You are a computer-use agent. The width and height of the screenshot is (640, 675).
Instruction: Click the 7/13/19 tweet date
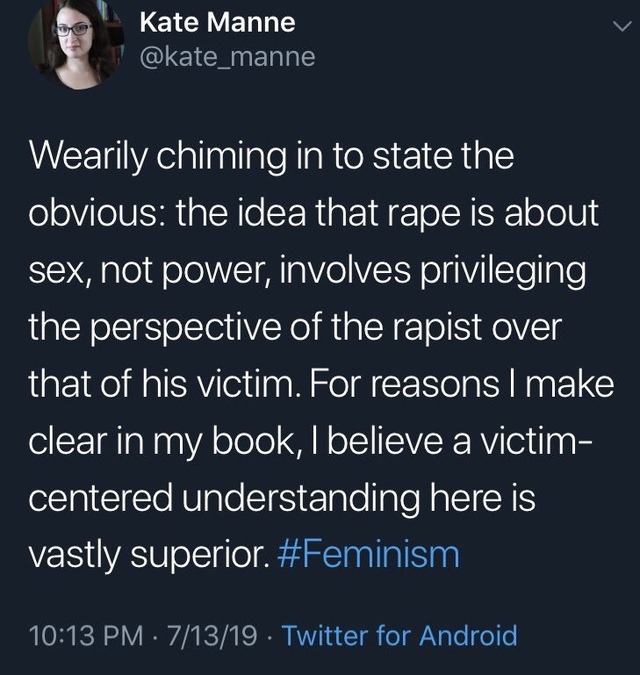pos(212,636)
